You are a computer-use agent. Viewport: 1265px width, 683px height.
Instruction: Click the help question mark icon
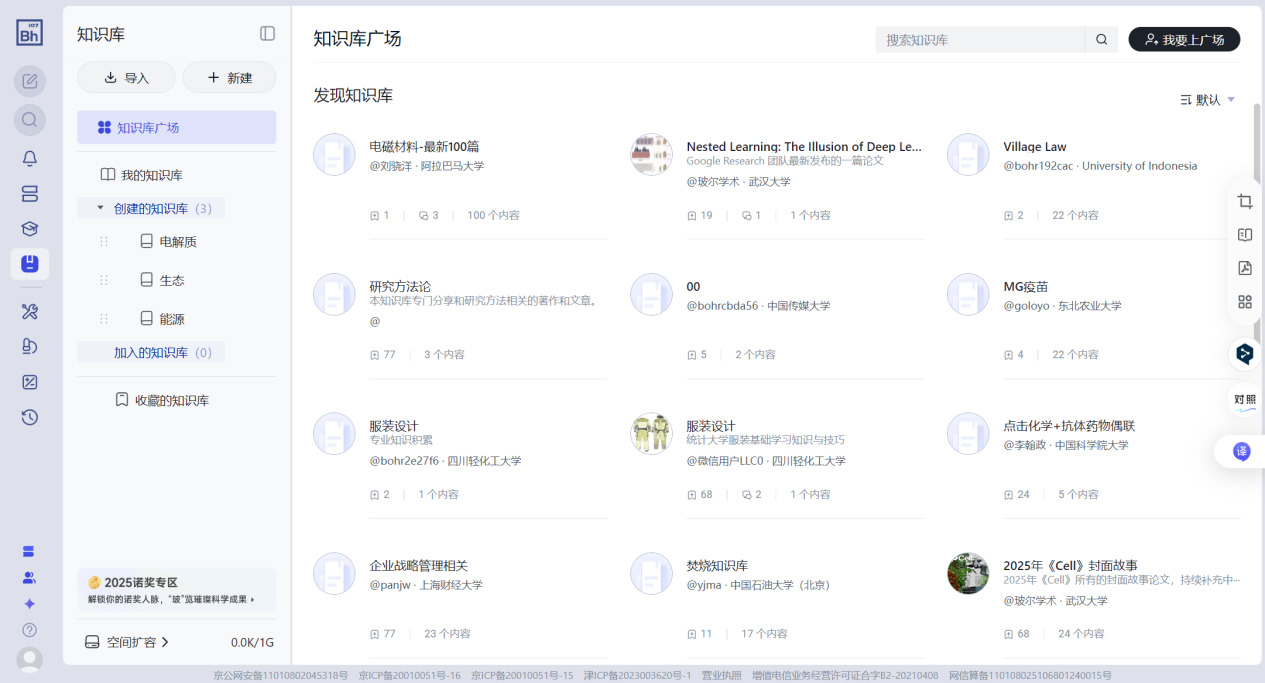click(30, 630)
